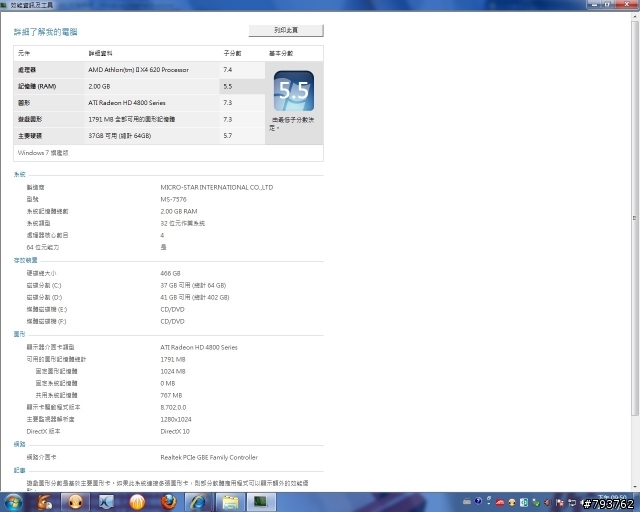640x512 pixels.
Task: Launch Firefox from the taskbar
Action: tap(168, 502)
